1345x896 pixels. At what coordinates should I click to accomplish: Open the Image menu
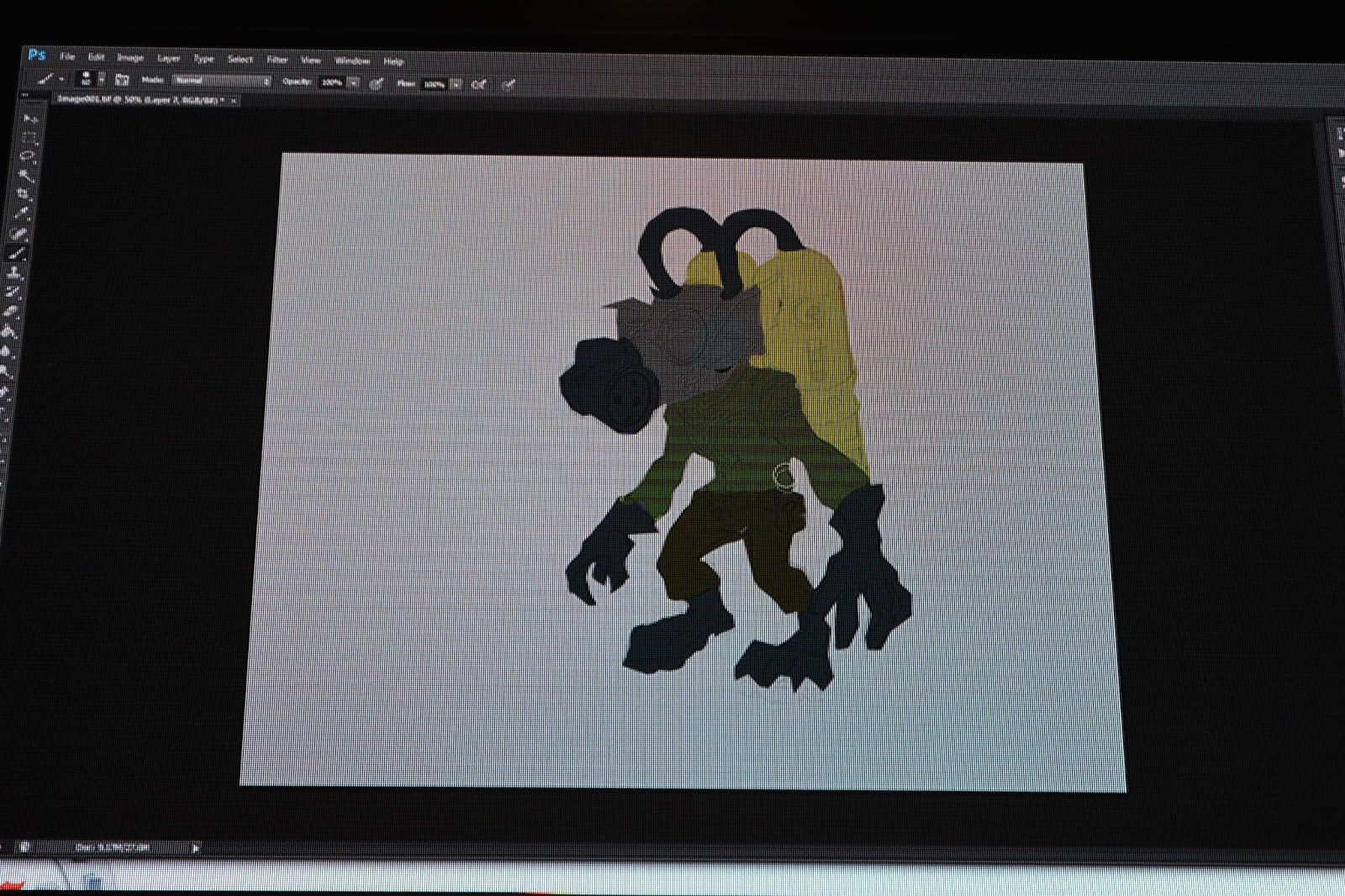click(x=130, y=58)
